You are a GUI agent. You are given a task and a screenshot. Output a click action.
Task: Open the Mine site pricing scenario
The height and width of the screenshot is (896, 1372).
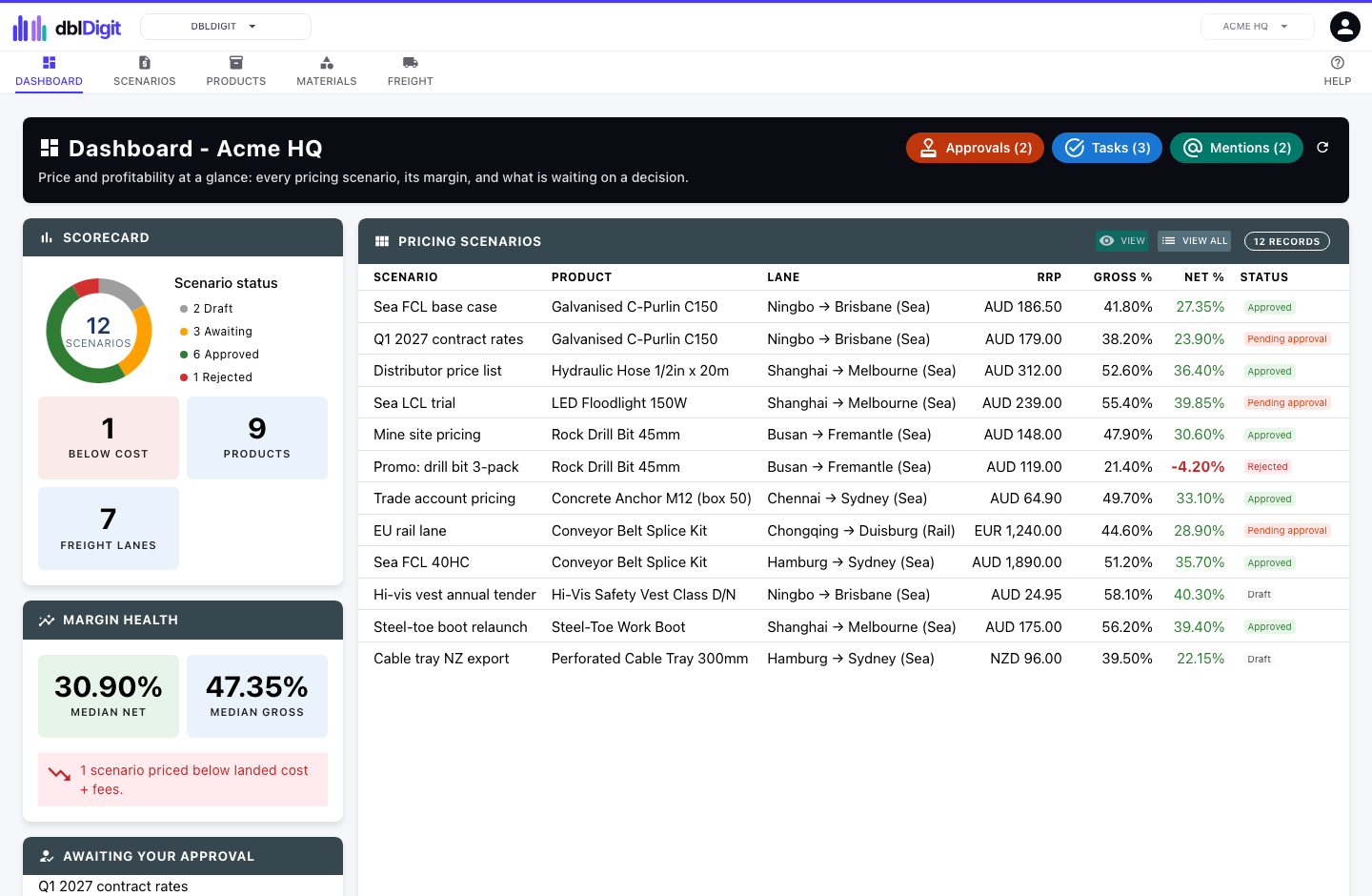click(854, 435)
